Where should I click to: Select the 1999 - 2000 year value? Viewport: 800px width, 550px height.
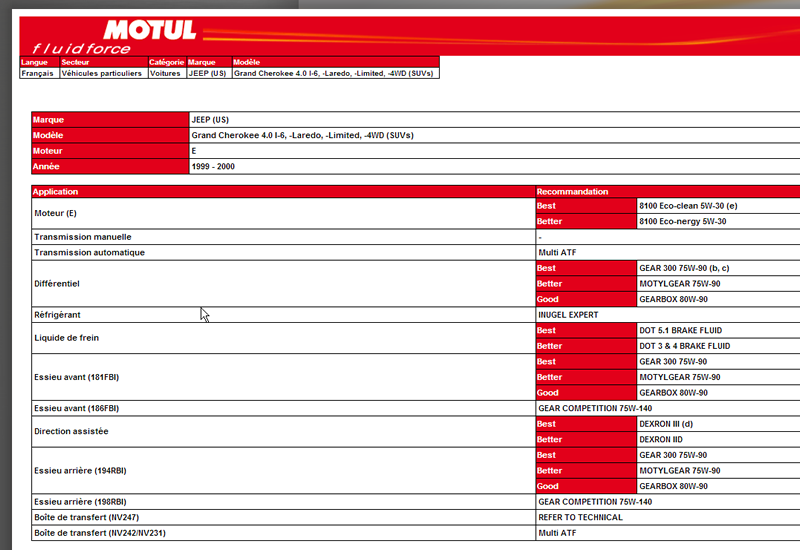tap(213, 166)
